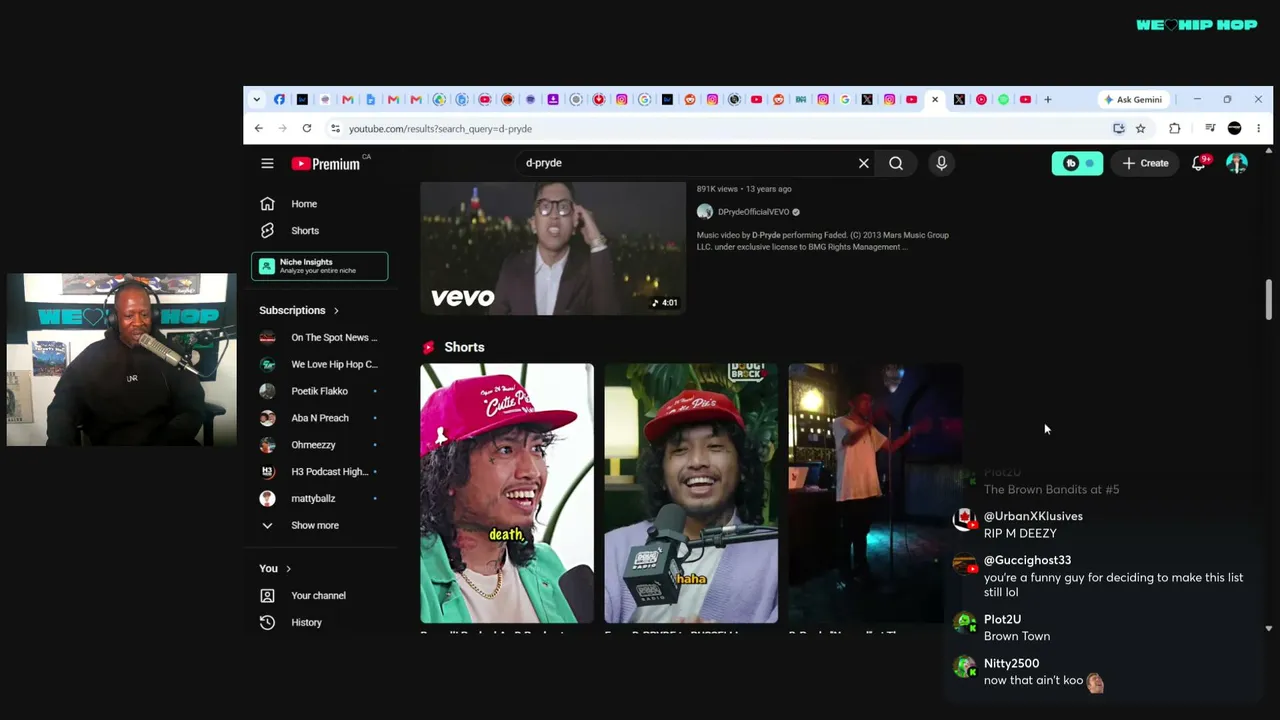Open the short captioned 'death,'
Viewport: 1280px width, 720px height.
click(507, 493)
